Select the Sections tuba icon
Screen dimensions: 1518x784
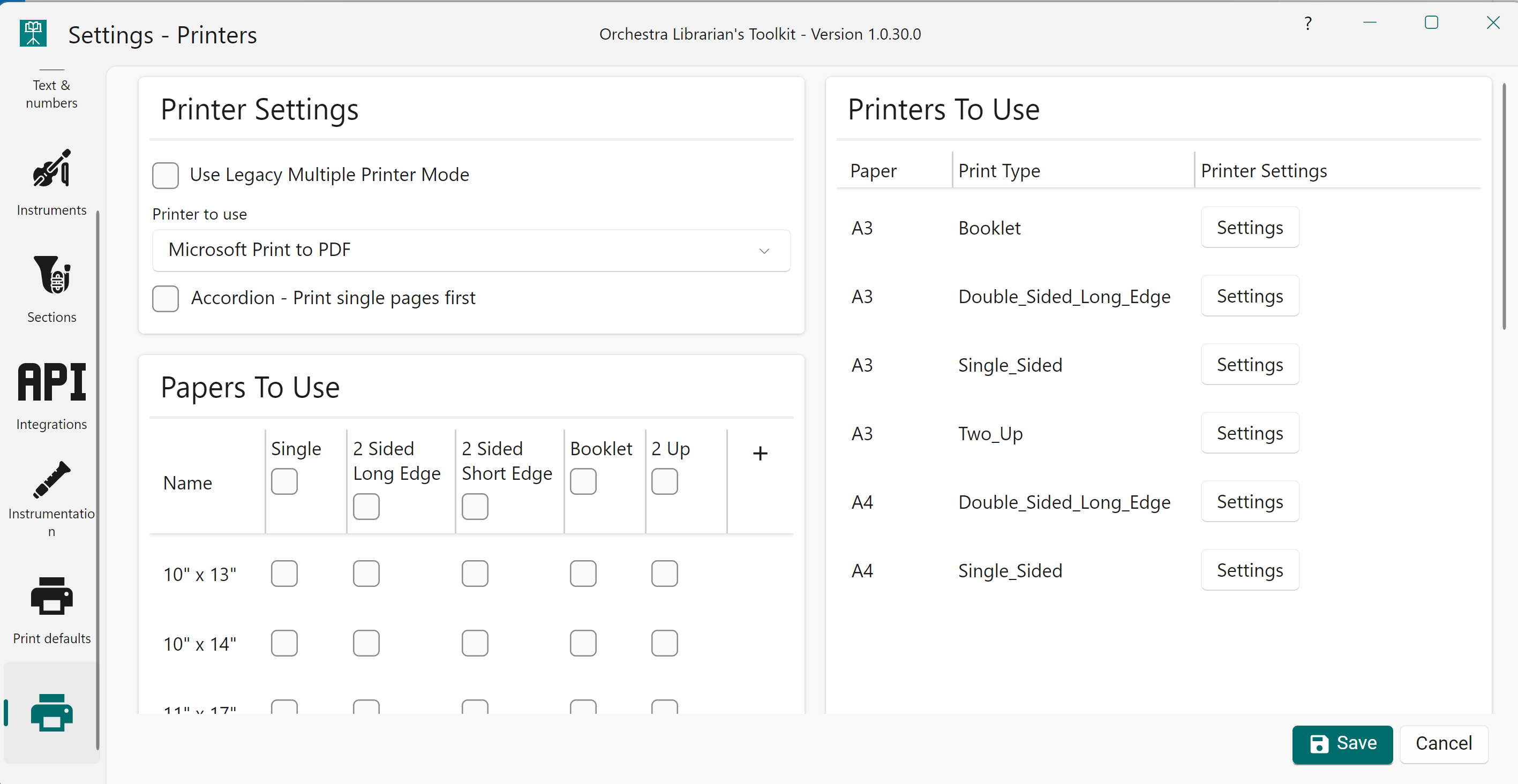pyautogui.click(x=51, y=275)
